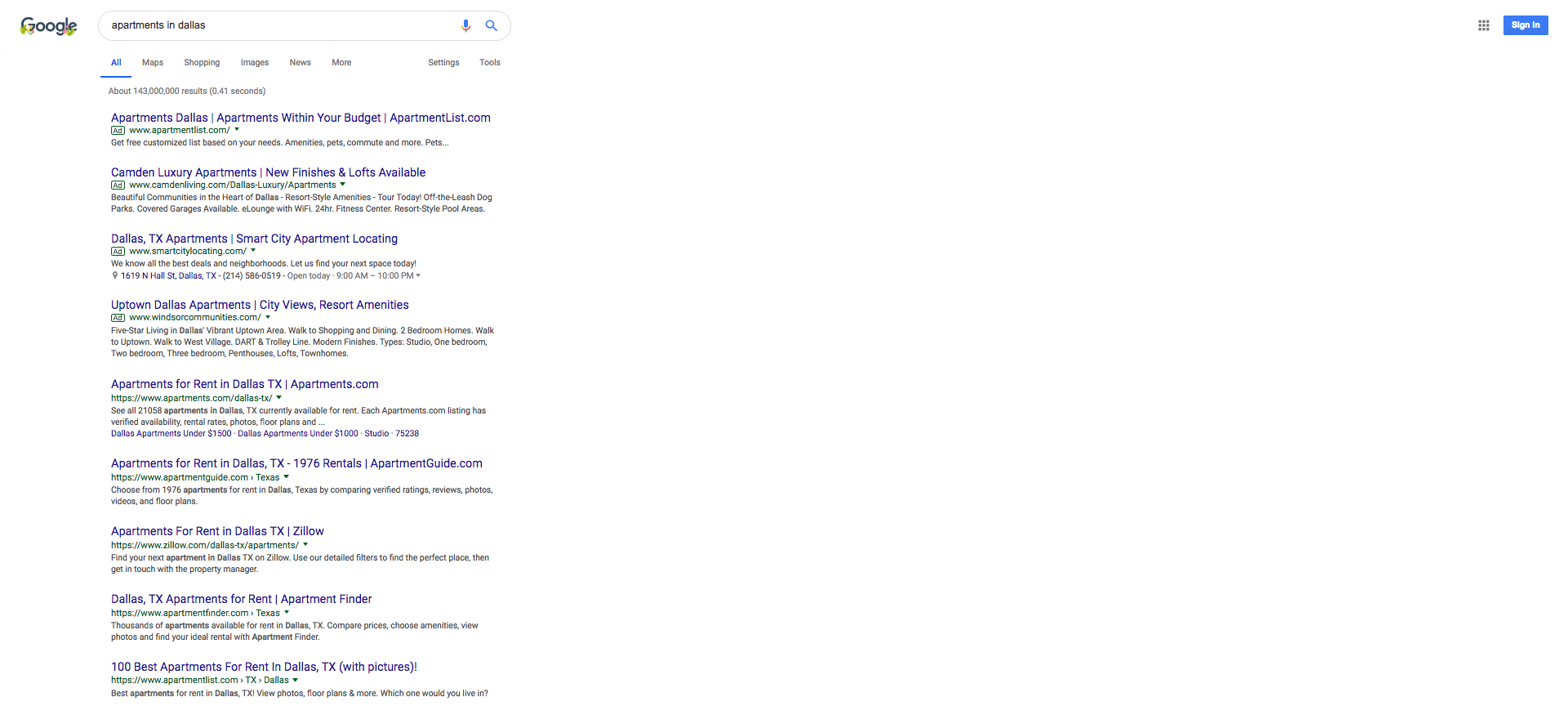This screenshot has height=706, width=1568.
Task: Expand opening hours arrow after 10:00 PM
Action: pos(418,275)
